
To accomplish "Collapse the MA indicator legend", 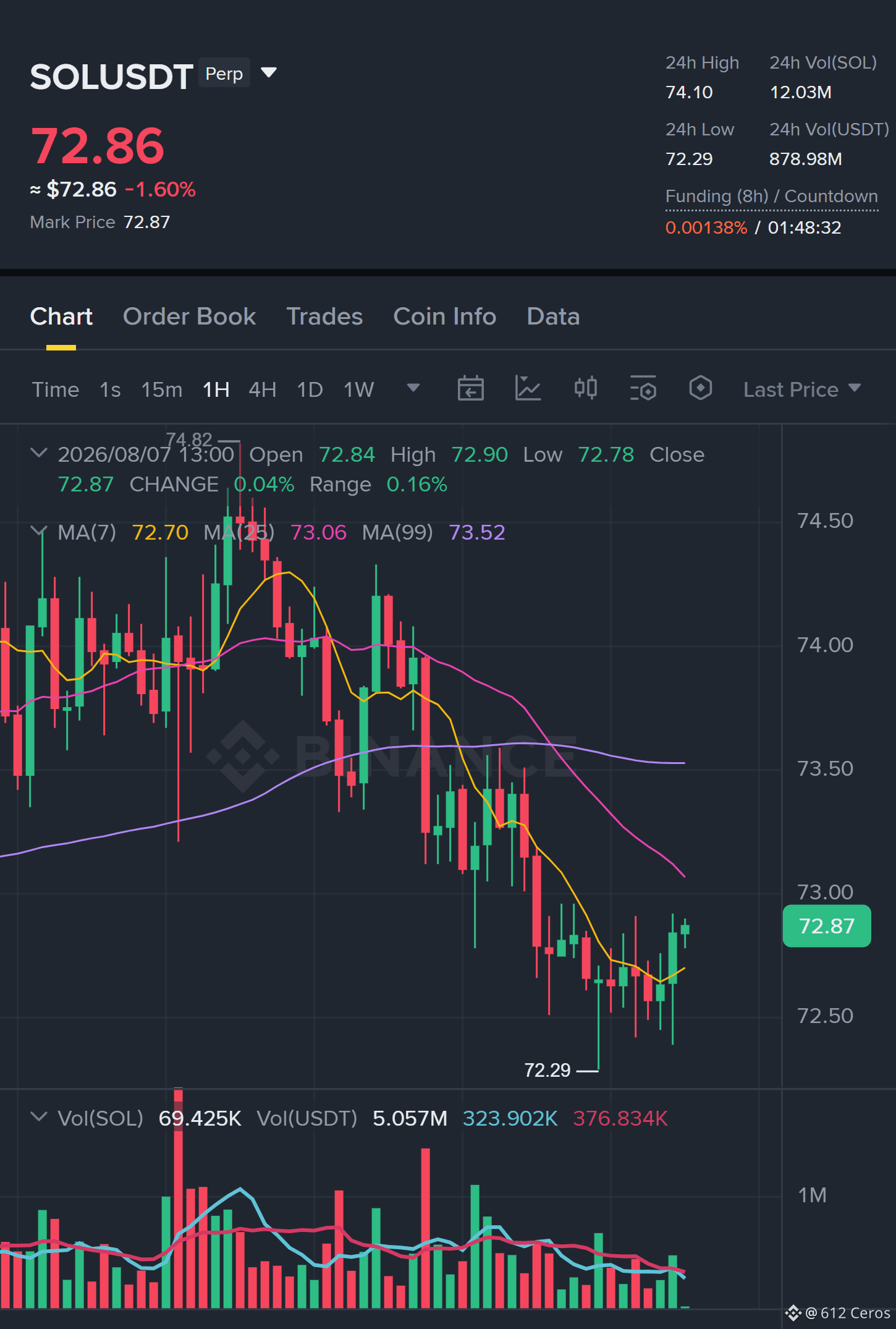I will tap(38, 531).
